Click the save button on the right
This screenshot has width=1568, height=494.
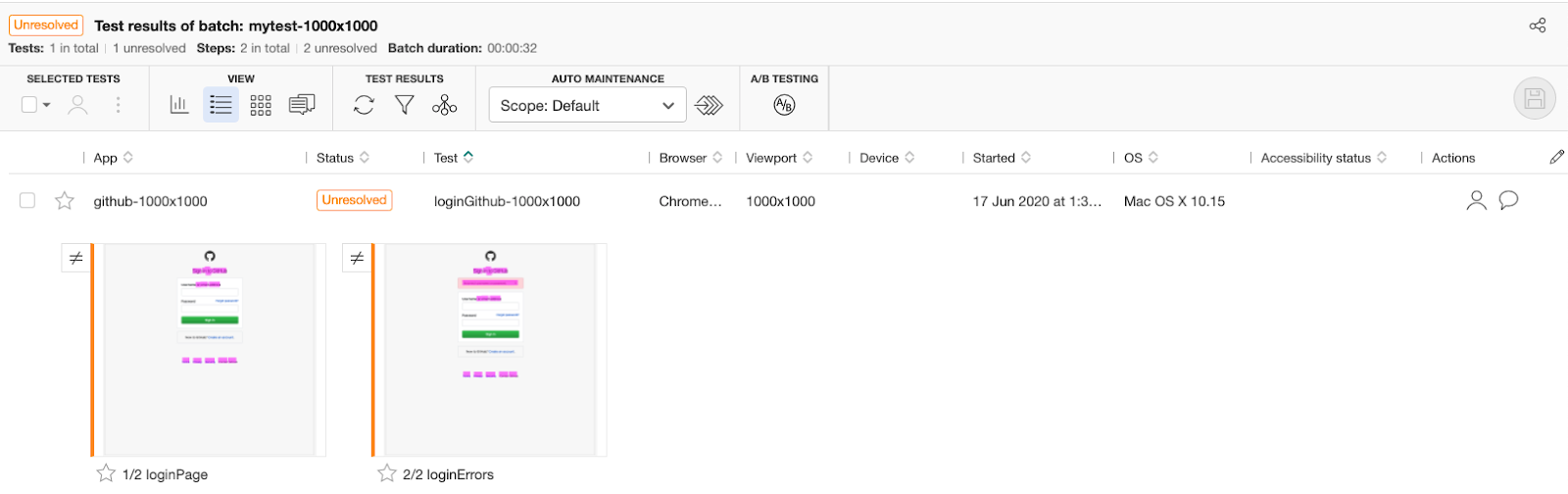click(x=1534, y=98)
